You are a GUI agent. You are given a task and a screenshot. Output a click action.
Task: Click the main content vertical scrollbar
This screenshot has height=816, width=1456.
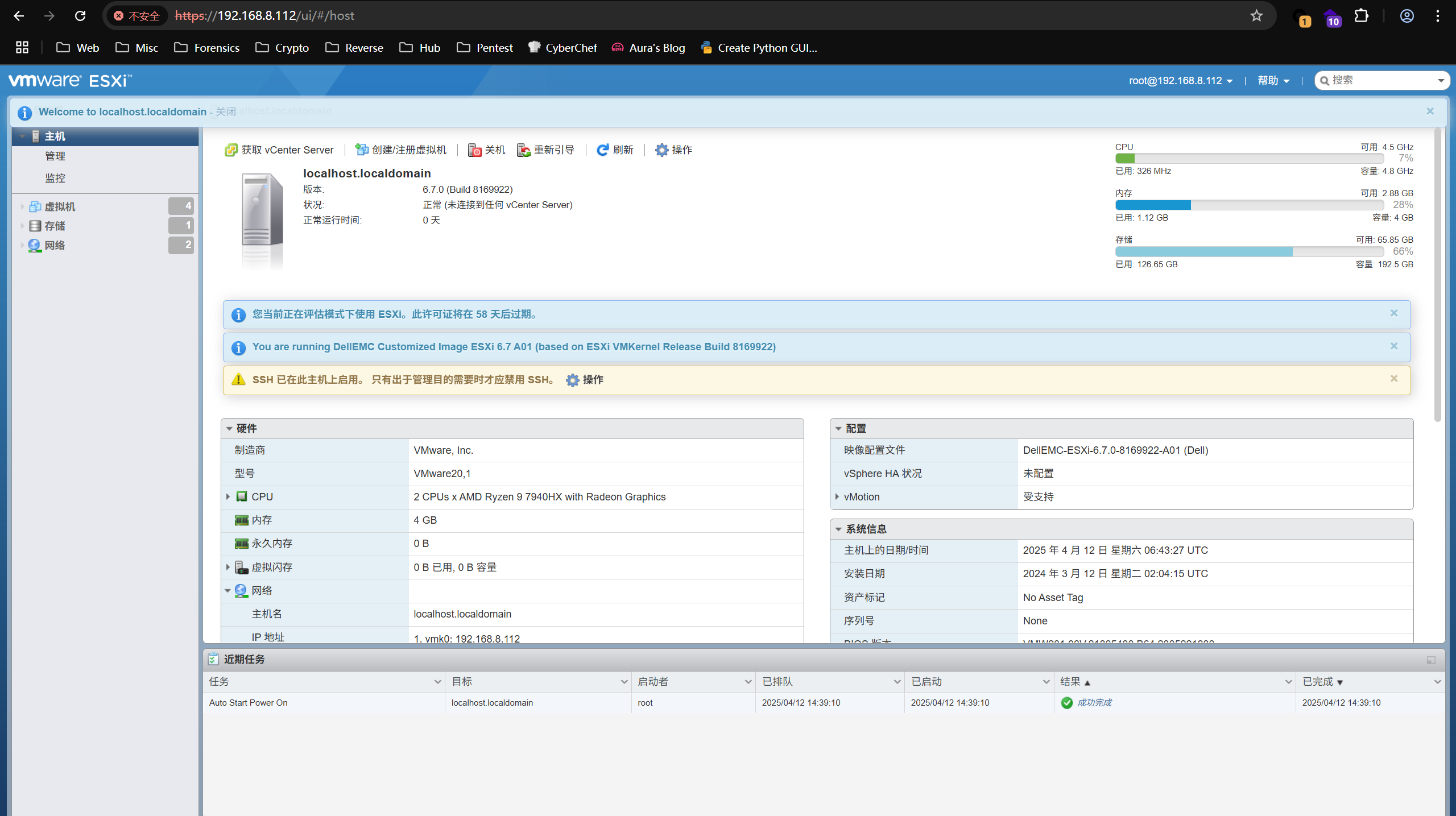[1438, 275]
